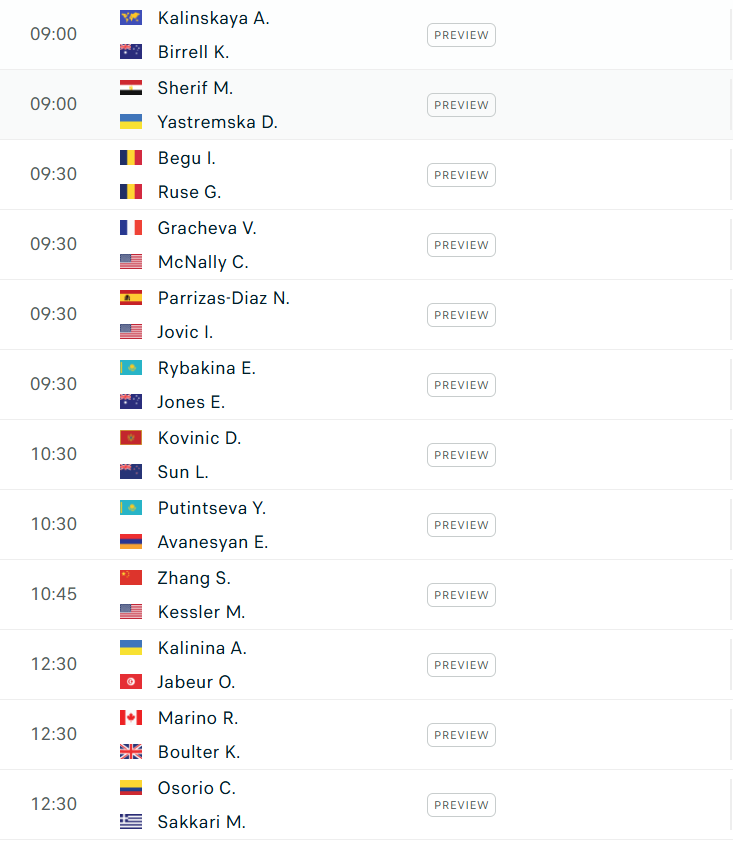This screenshot has width=733, height=841.
Task: Open Preview for Zhang vs Kessler match
Action: click(461, 595)
